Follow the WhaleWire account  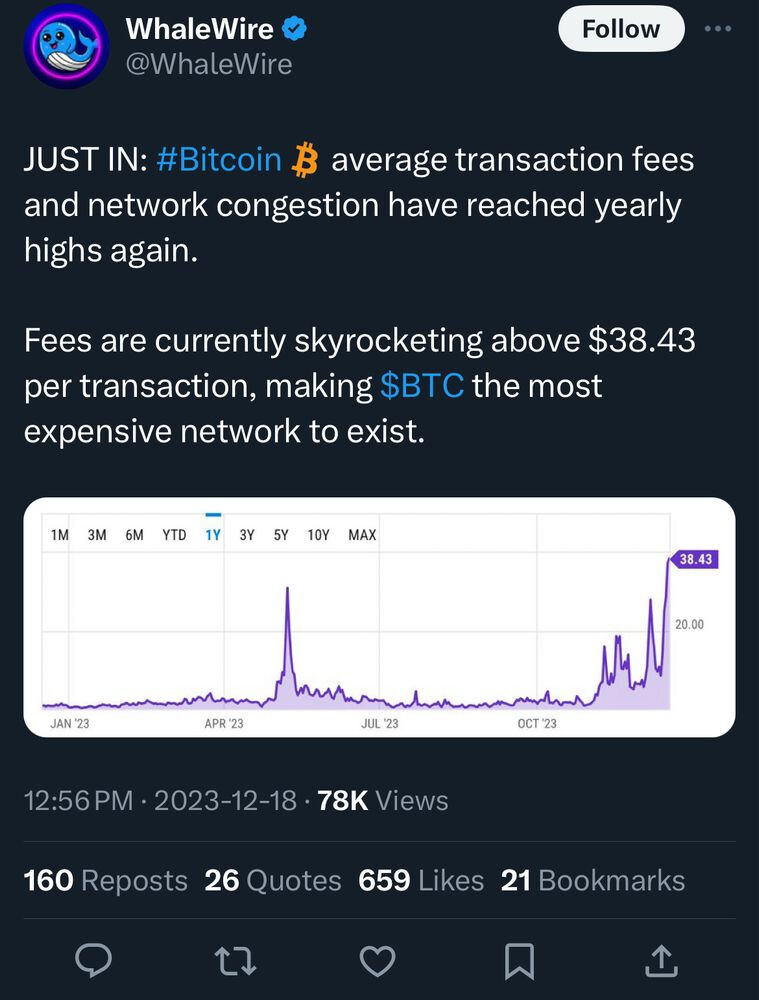pyautogui.click(x=620, y=29)
